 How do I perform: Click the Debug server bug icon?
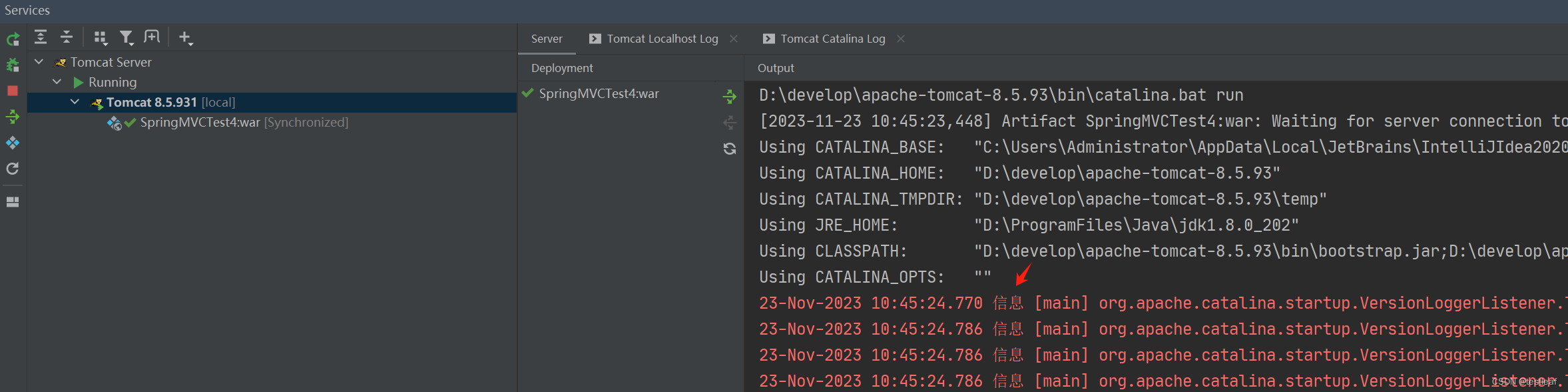13,65
